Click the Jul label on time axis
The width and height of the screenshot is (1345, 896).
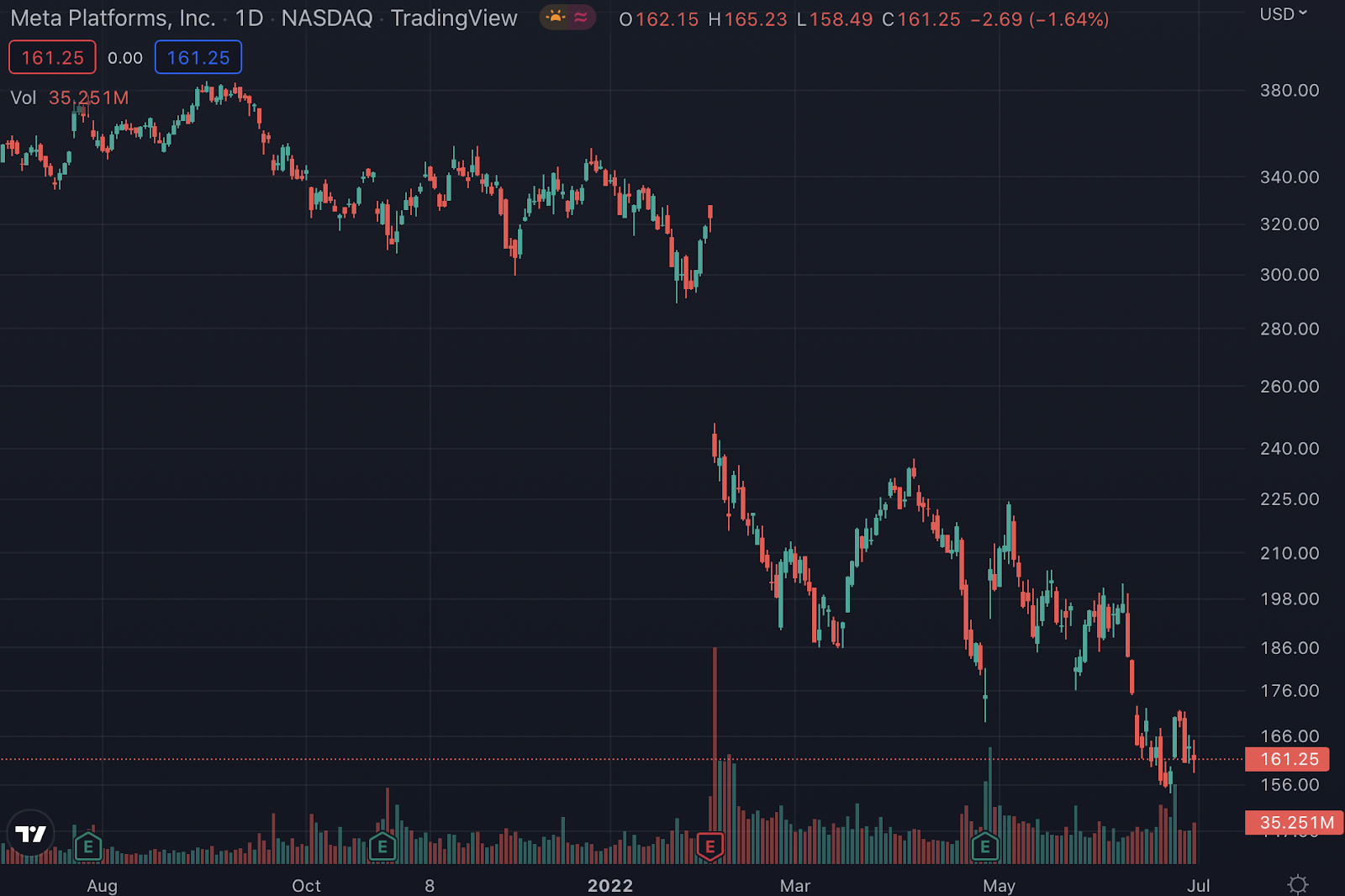1199,885
